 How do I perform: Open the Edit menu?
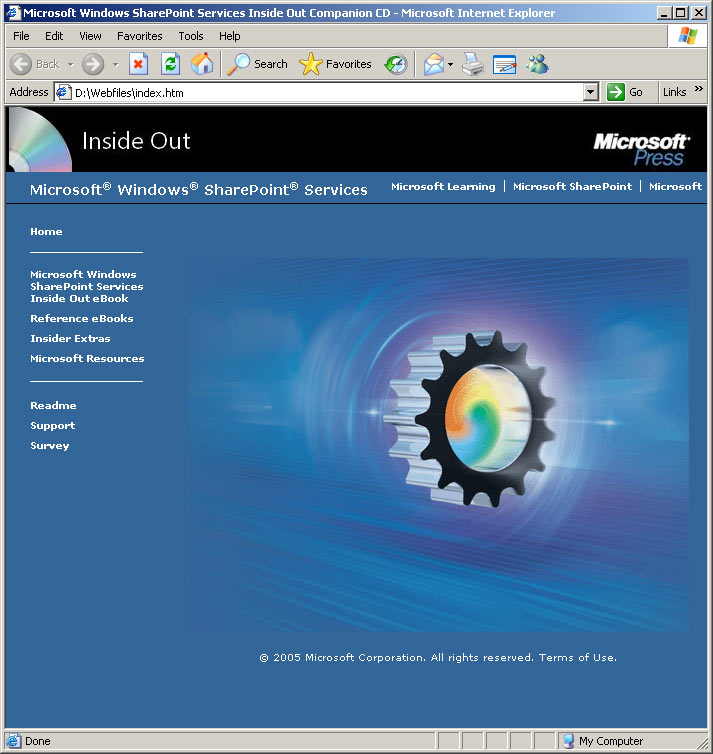pyautogui.click(x=54, y=36)
